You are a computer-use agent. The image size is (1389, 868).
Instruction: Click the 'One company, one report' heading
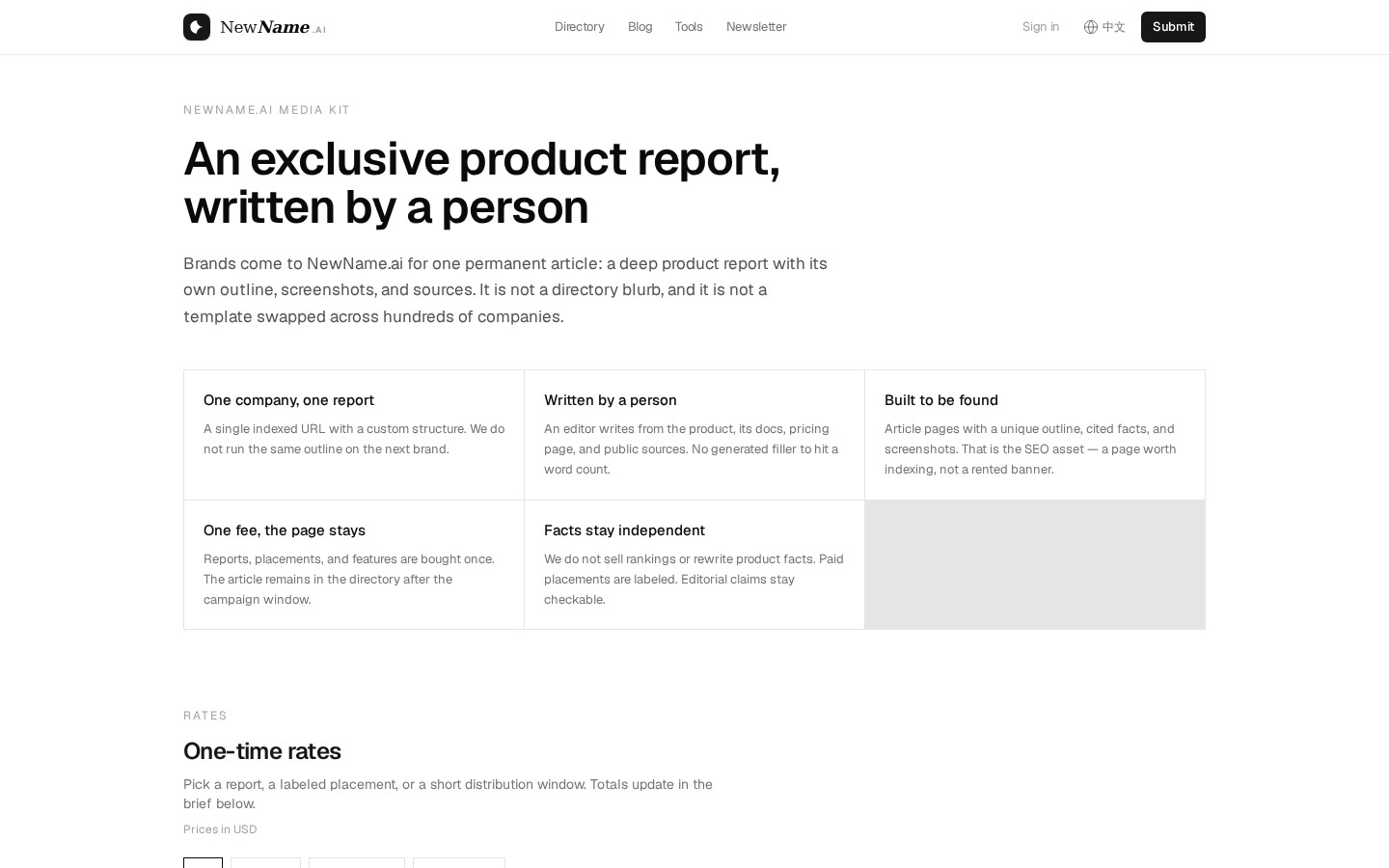coord(288,400)
